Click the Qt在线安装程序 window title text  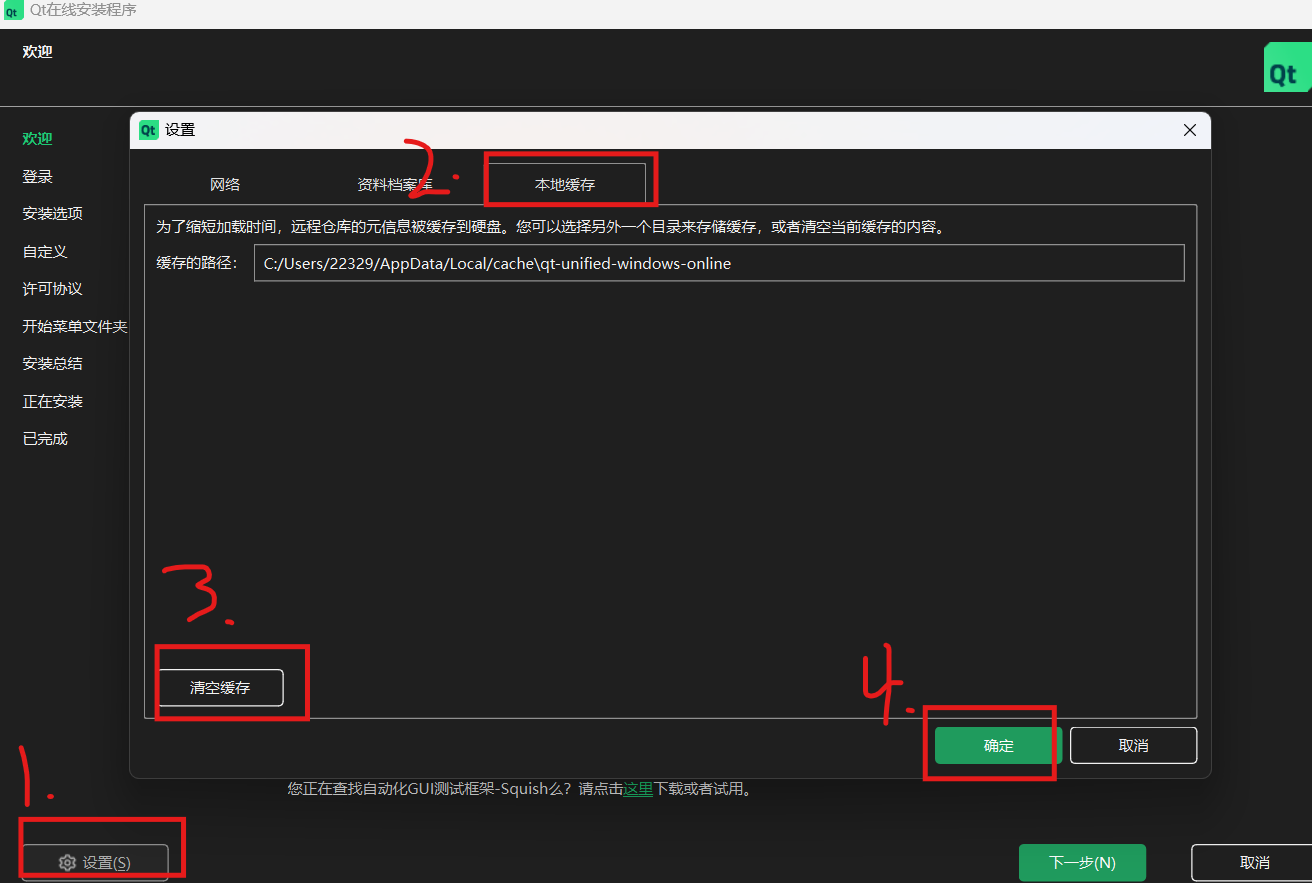click(84, 10)
